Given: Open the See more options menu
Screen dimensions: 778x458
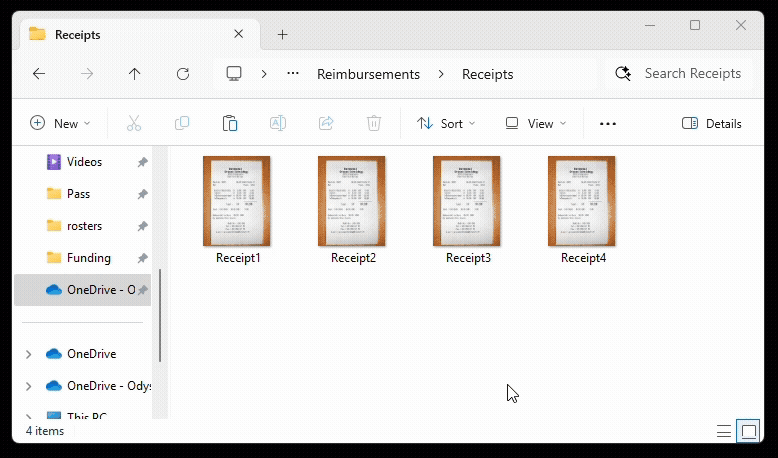Looking at the screenshot, I should pos(608,124).
